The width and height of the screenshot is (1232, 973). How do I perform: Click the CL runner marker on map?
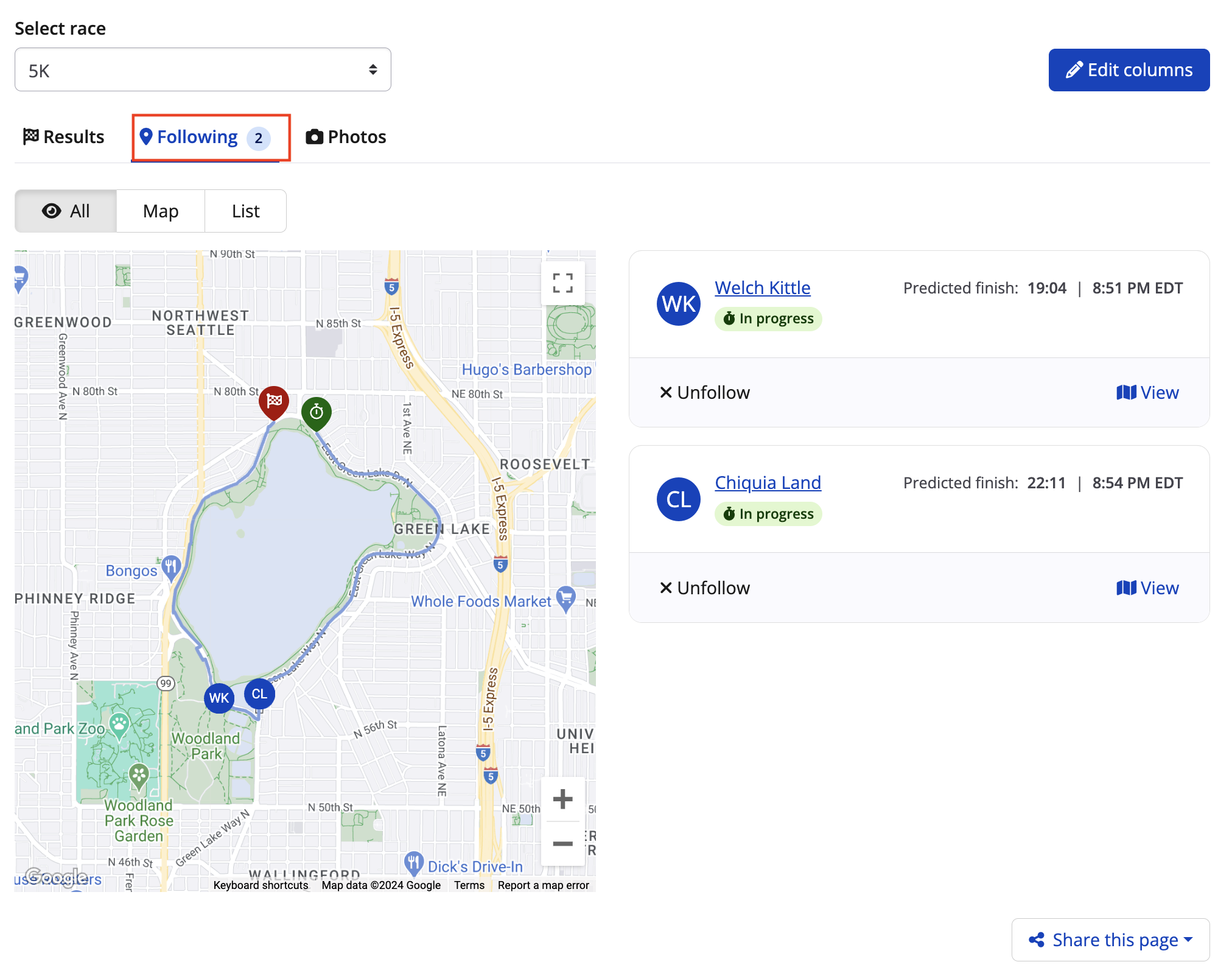[259, 694]
